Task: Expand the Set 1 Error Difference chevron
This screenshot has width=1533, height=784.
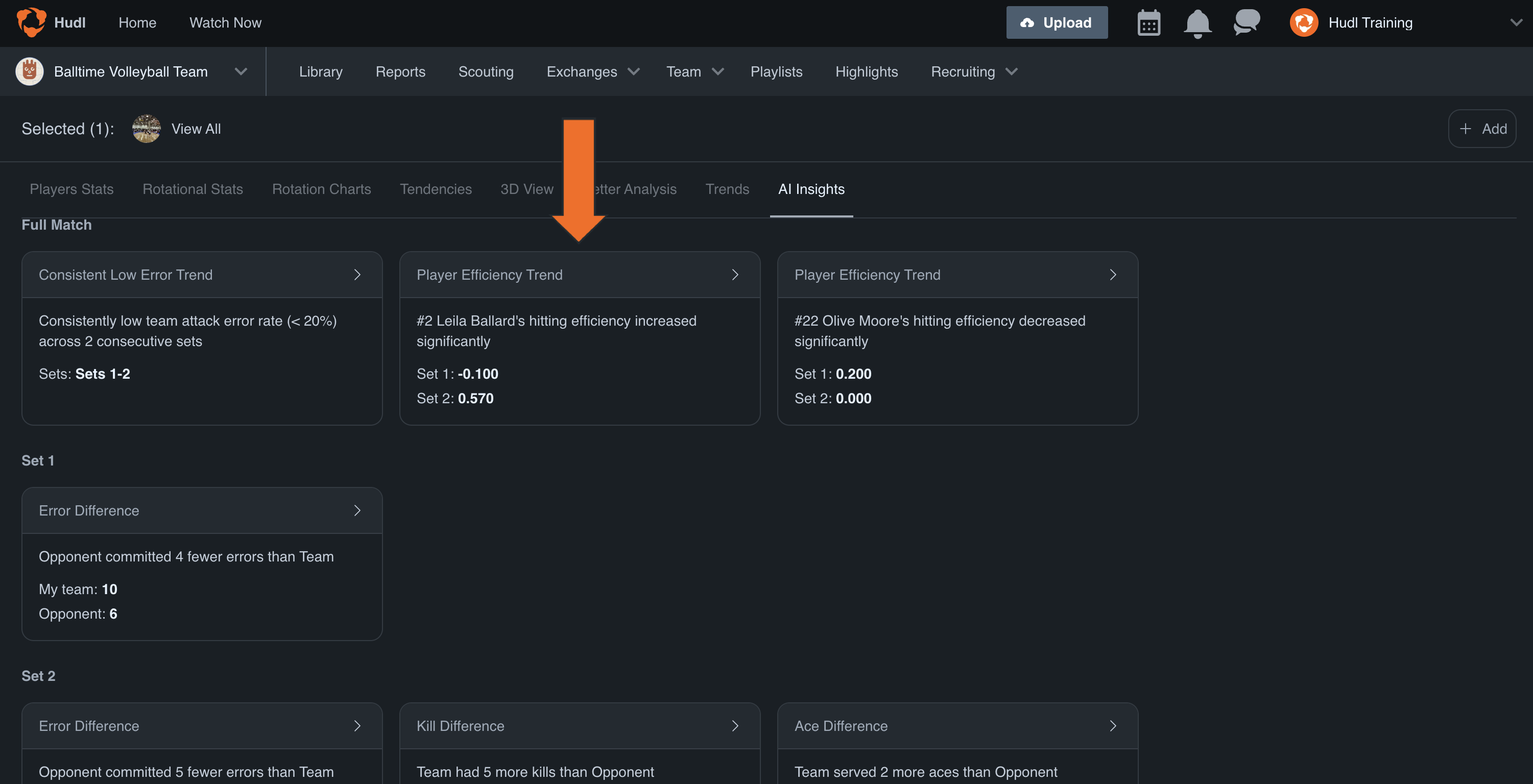Action: pos(357,510)
